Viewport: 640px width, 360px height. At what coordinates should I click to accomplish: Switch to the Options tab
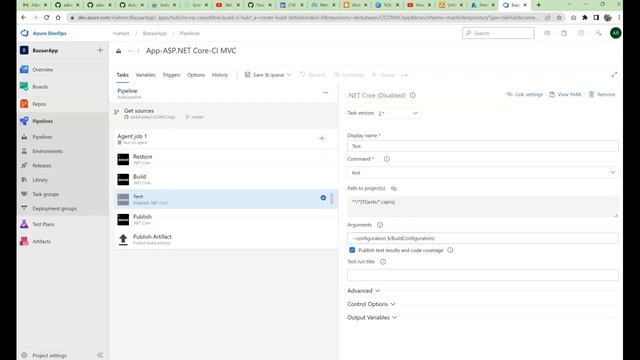tap(196, 75)
